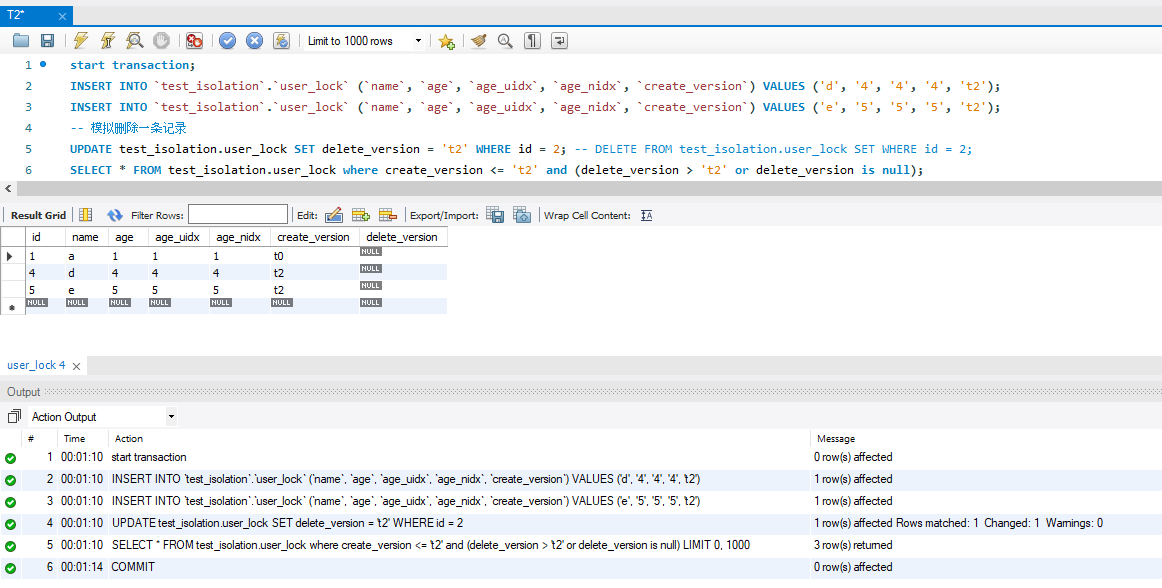Select name cell 'd'
The image size is (1162, 588).
point(86,273)
